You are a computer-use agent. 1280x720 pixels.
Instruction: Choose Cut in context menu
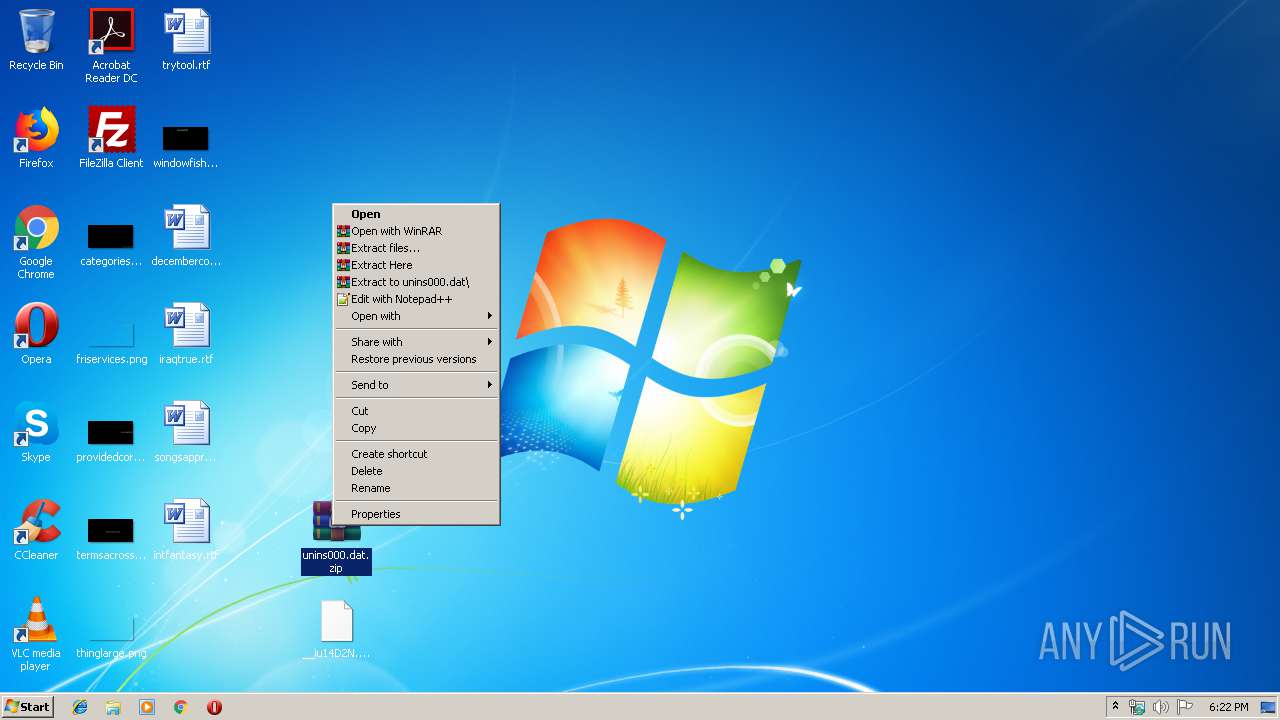(x=416, y=411)
